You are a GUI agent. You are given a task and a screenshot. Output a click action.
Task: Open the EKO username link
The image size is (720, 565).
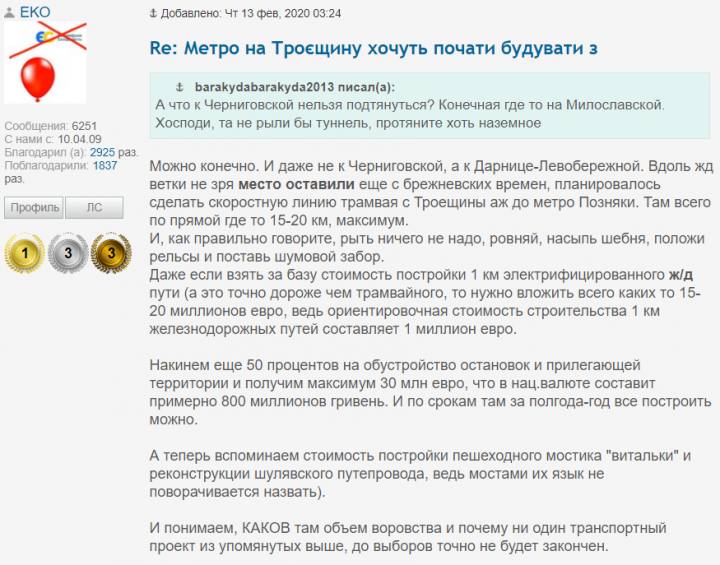pyautogui.click(x=35, y=12)
